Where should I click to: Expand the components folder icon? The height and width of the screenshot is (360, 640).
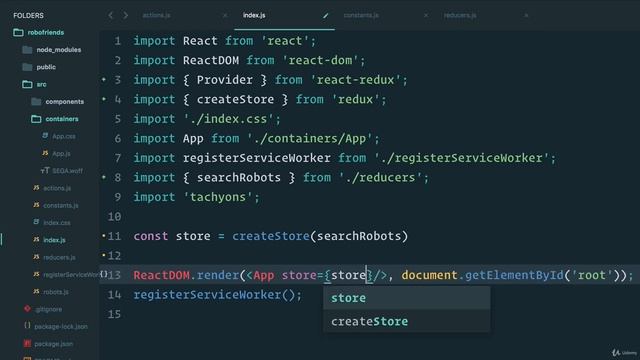(36, 102)
